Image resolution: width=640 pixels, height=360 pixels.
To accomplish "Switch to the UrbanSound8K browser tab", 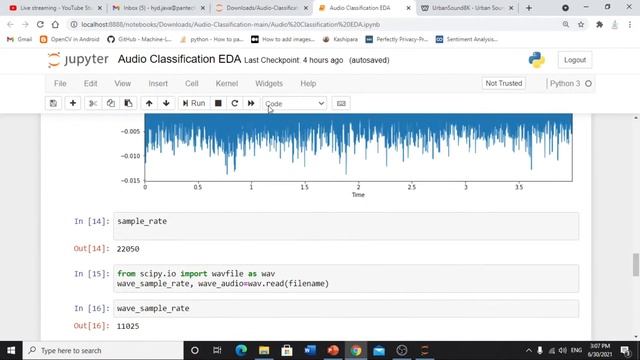I will pyautogui.click(x=467, y=8).
